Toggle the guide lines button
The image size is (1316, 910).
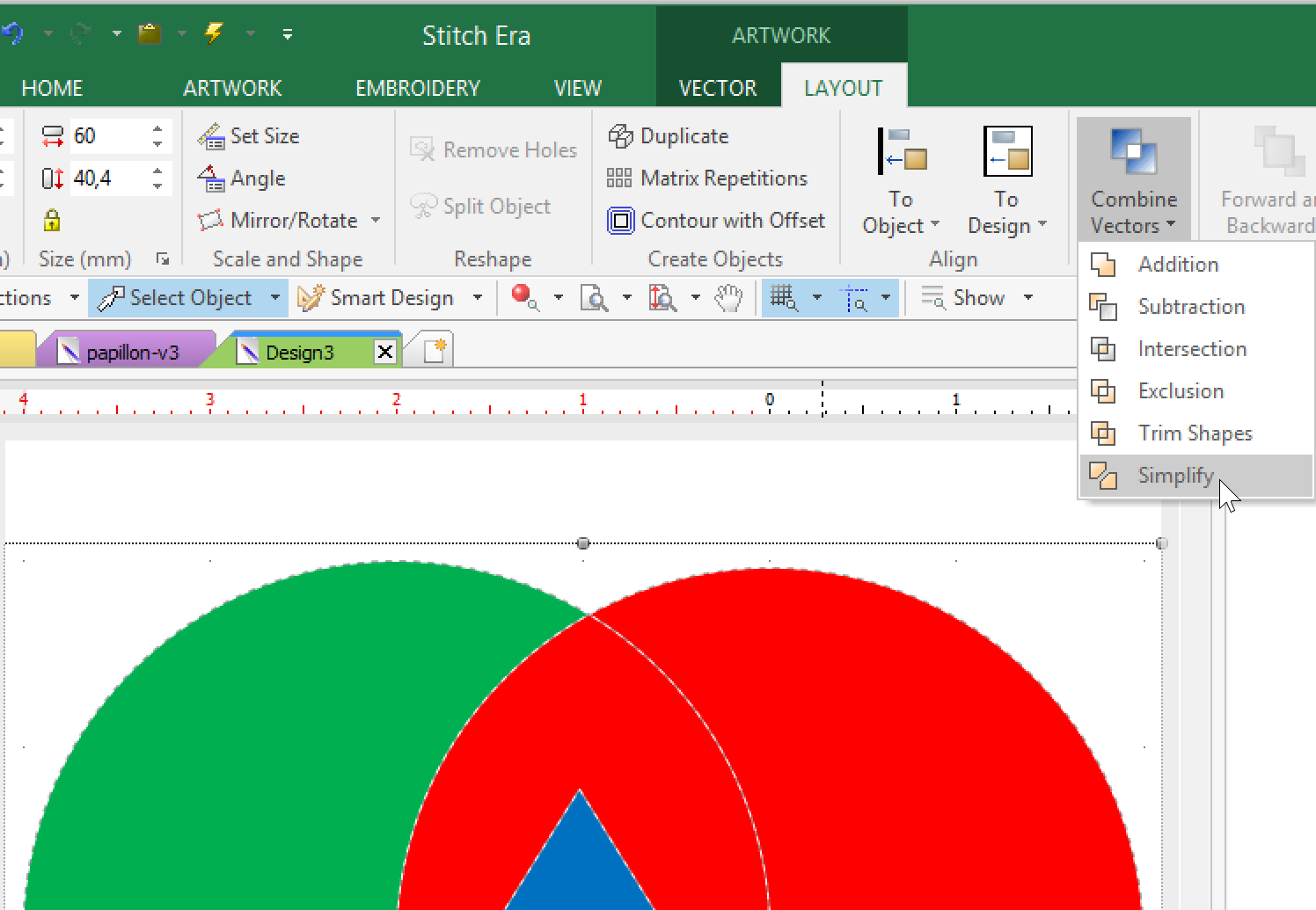854,298
